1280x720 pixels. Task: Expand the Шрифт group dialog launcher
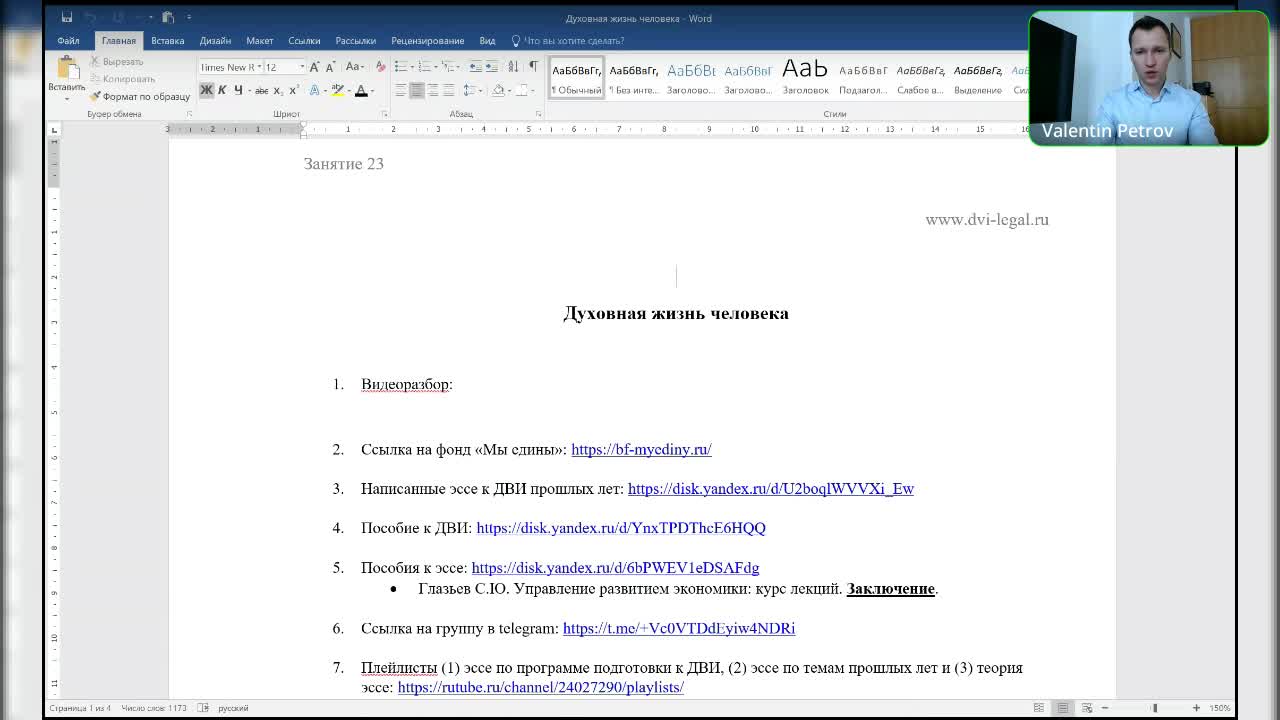pyautogui.click(x=384, y=114)
